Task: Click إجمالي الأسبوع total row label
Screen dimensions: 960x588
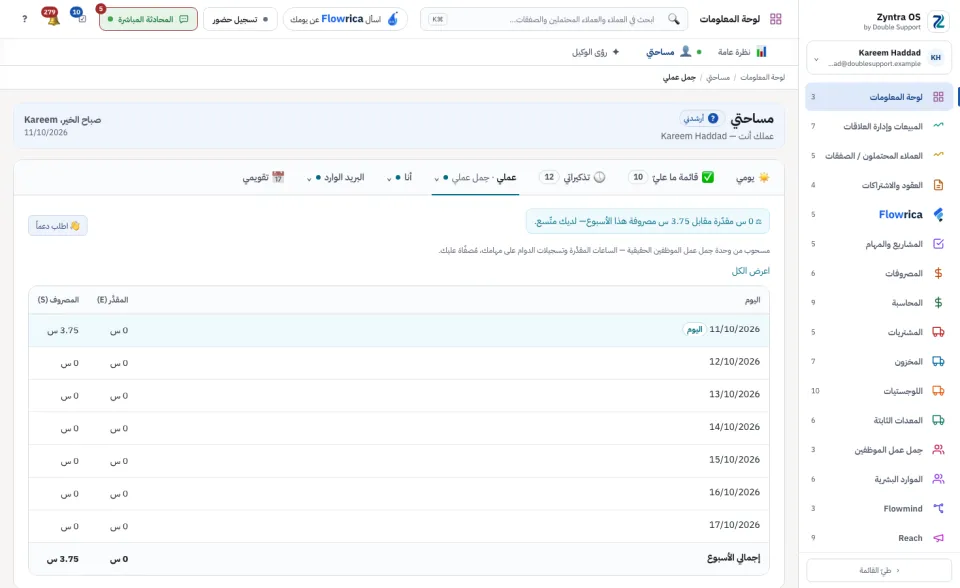Action: tap(733, 558)
